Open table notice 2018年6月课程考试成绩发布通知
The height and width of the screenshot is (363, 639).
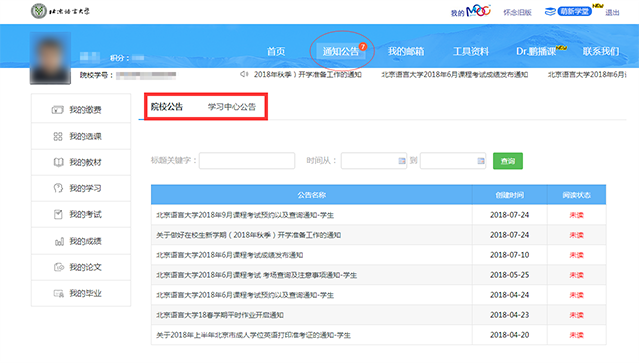click(x=229, y=255)
